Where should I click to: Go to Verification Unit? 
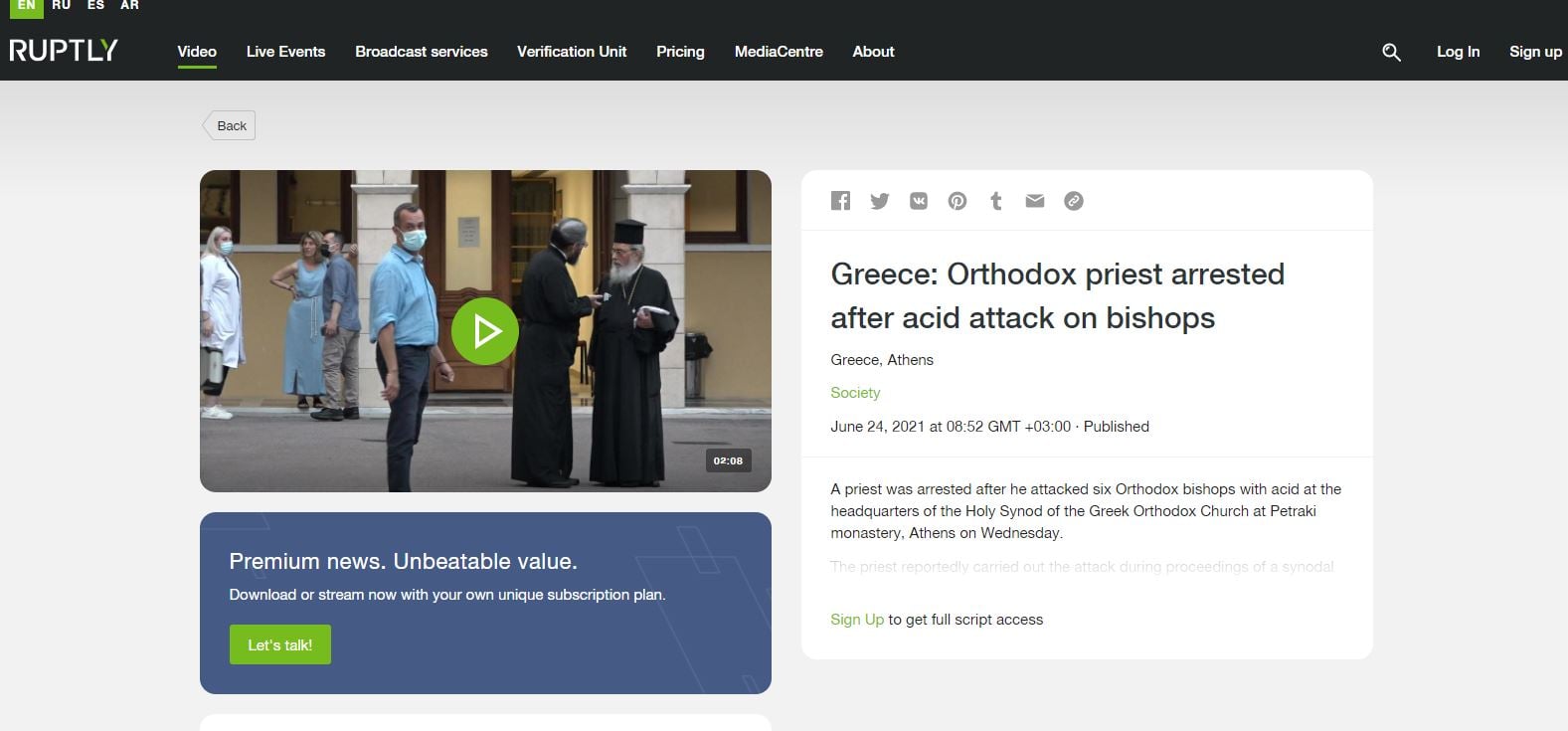pos(572,52)
